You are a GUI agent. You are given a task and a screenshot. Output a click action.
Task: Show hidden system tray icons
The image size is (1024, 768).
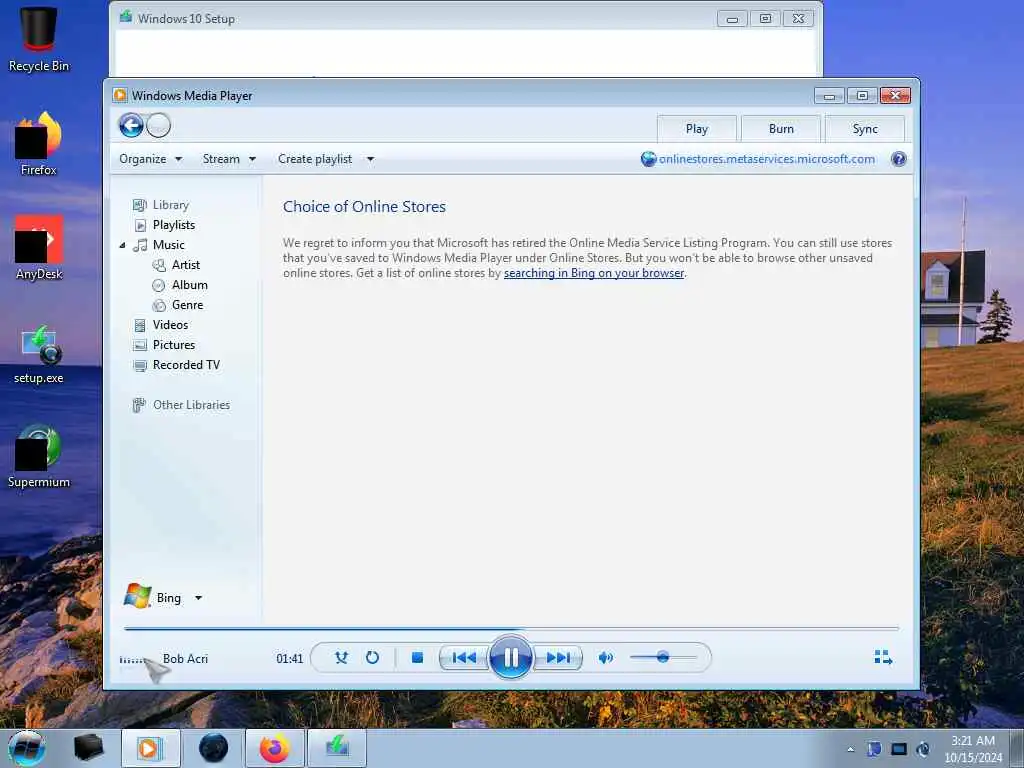point(850,749)
